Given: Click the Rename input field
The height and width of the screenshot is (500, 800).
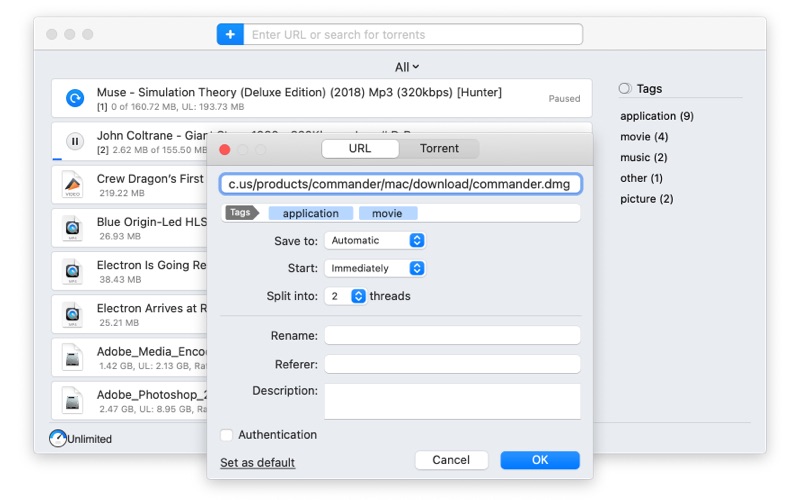Looking at the screenshot, I should 452,335.
